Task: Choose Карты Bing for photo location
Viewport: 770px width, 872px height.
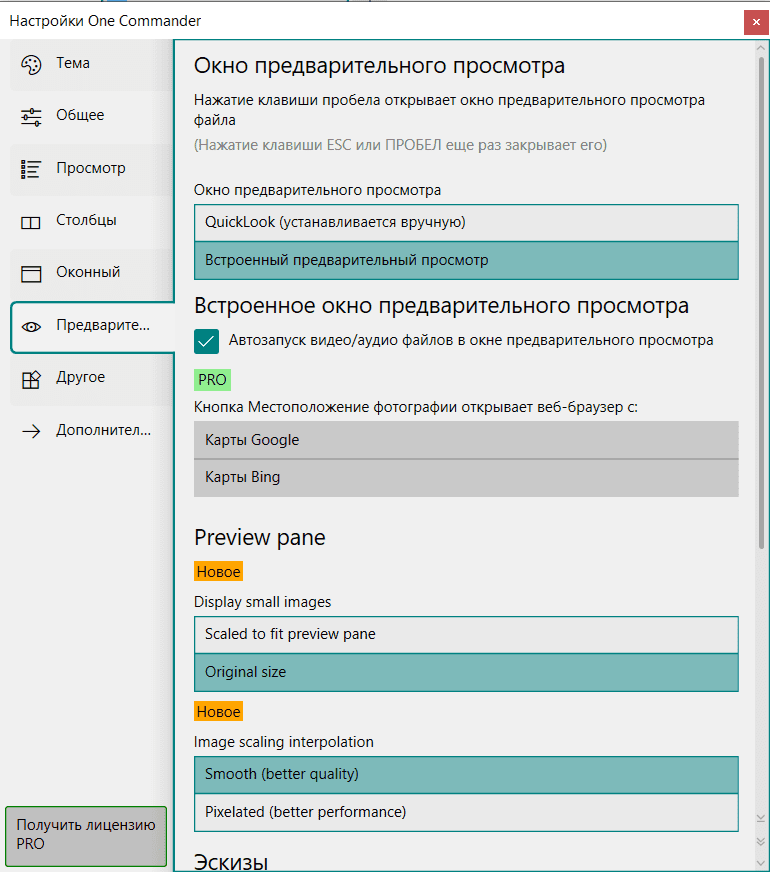Action: tap(466, 477)
